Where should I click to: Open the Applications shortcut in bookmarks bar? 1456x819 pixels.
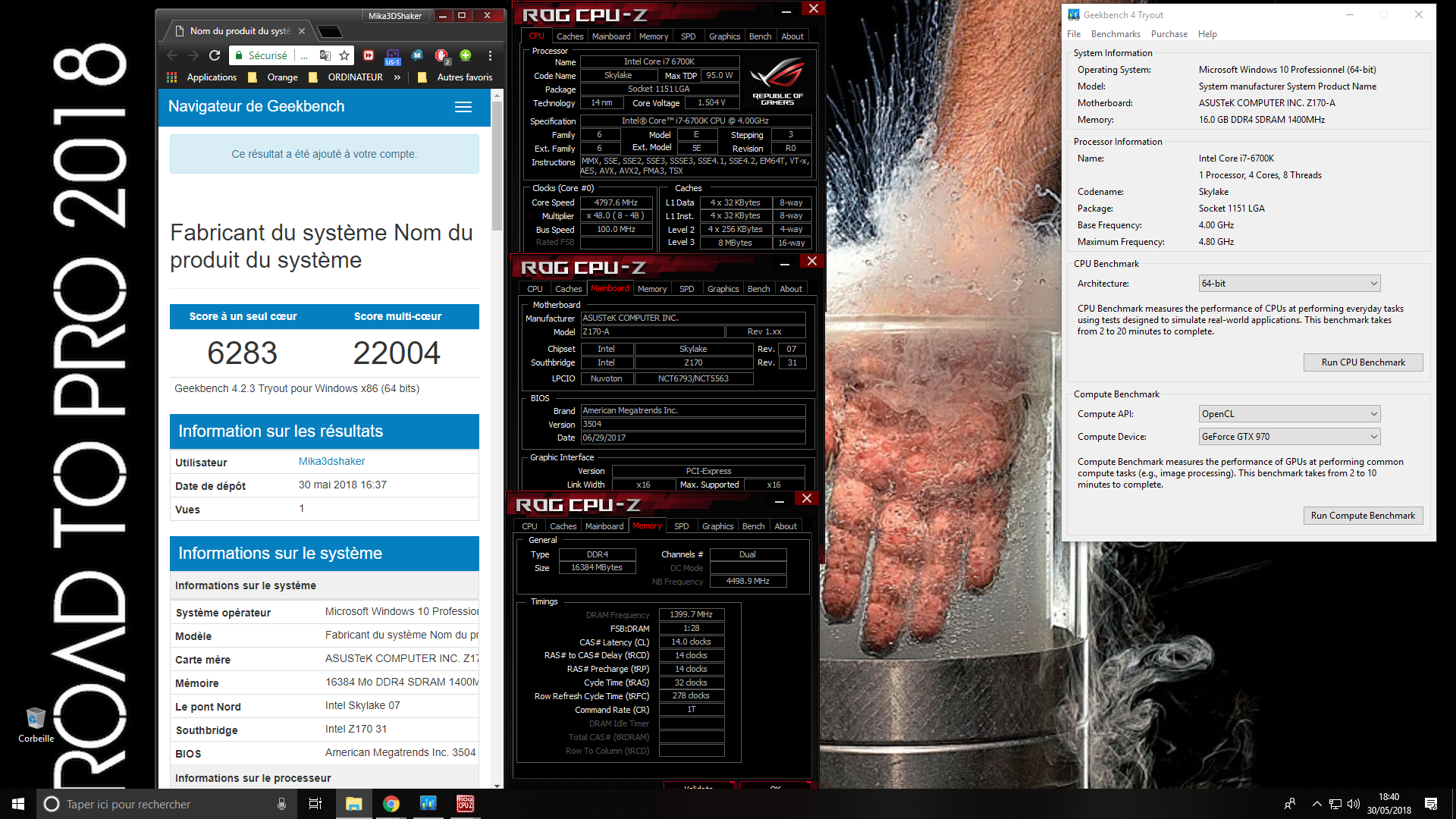tap(202, 77)
